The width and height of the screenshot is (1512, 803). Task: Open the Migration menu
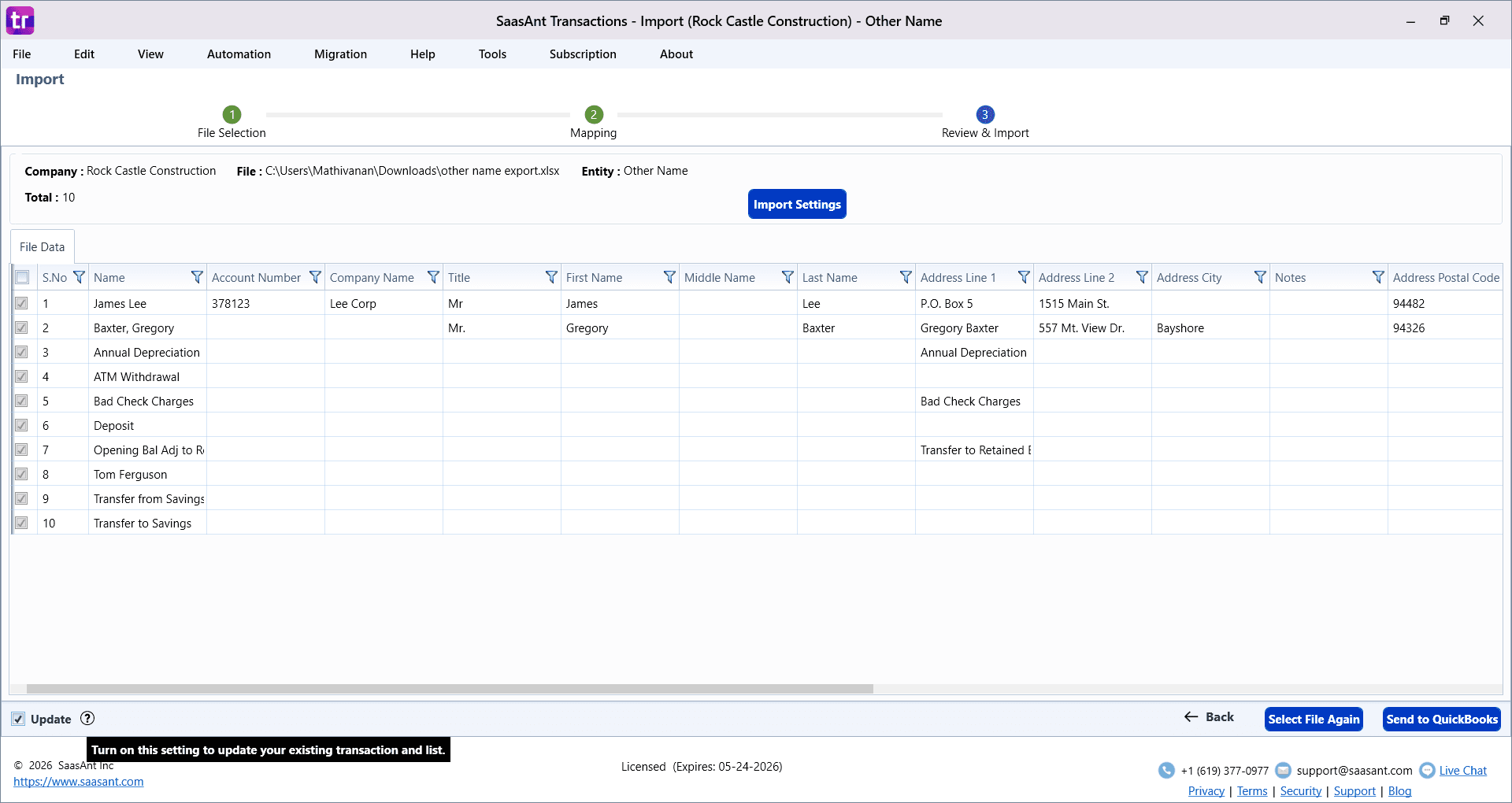340,54
